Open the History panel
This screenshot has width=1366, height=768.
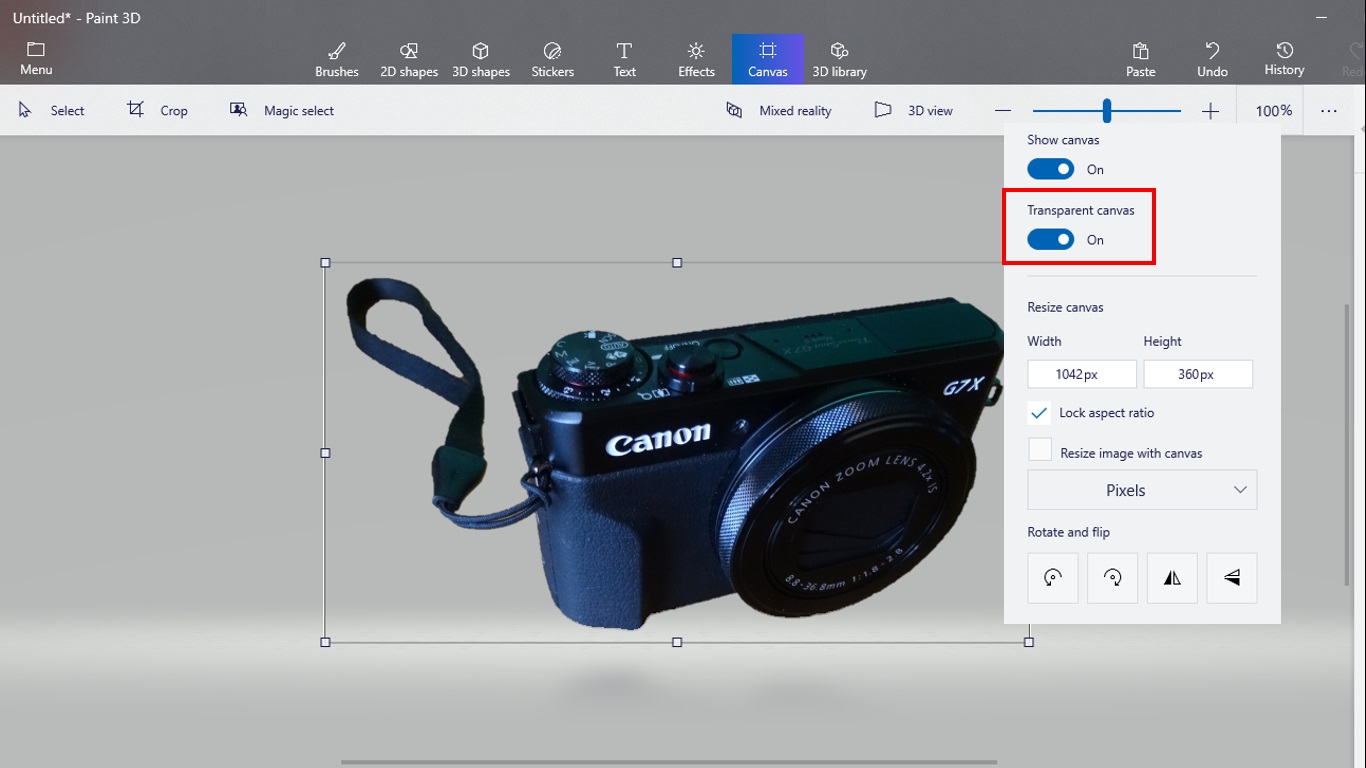pyautogui.click(x=1285, y=59)
